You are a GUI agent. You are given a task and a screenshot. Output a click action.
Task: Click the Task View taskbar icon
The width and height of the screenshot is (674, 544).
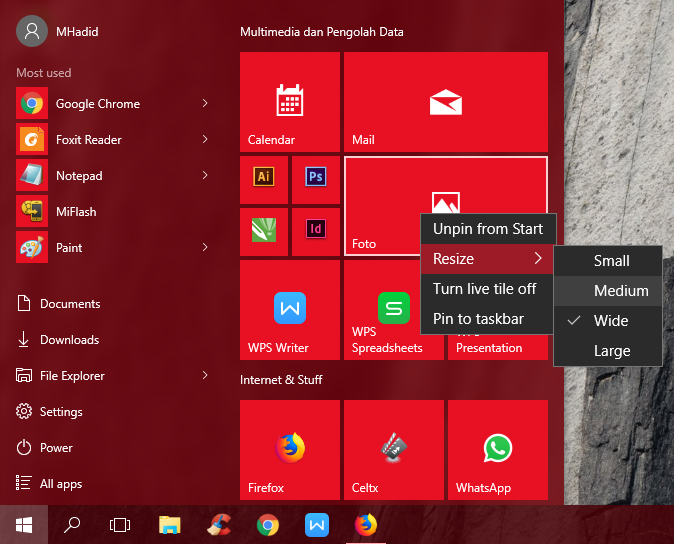120,524
